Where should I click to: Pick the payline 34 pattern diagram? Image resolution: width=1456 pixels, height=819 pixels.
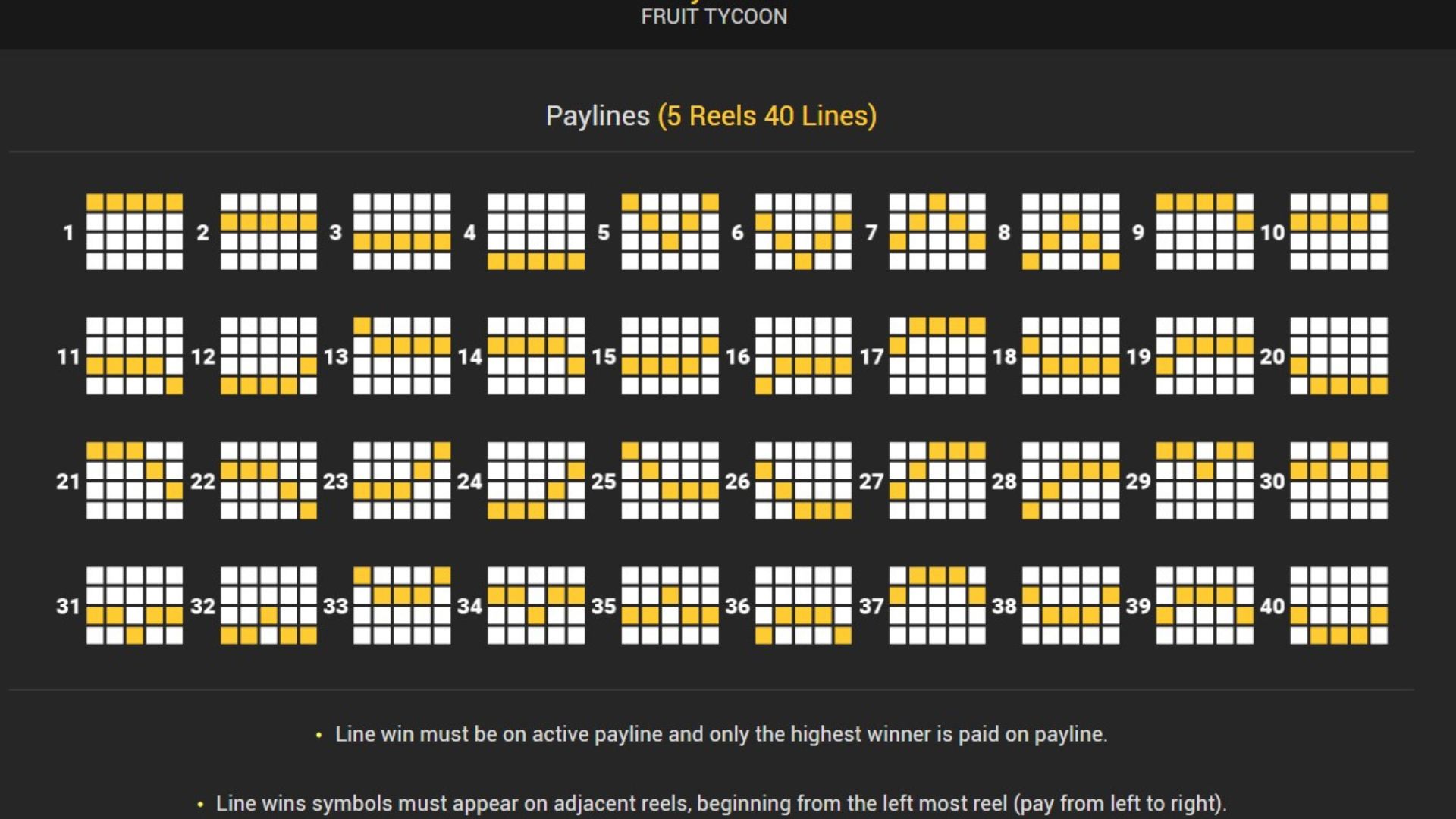coord(535,605)
